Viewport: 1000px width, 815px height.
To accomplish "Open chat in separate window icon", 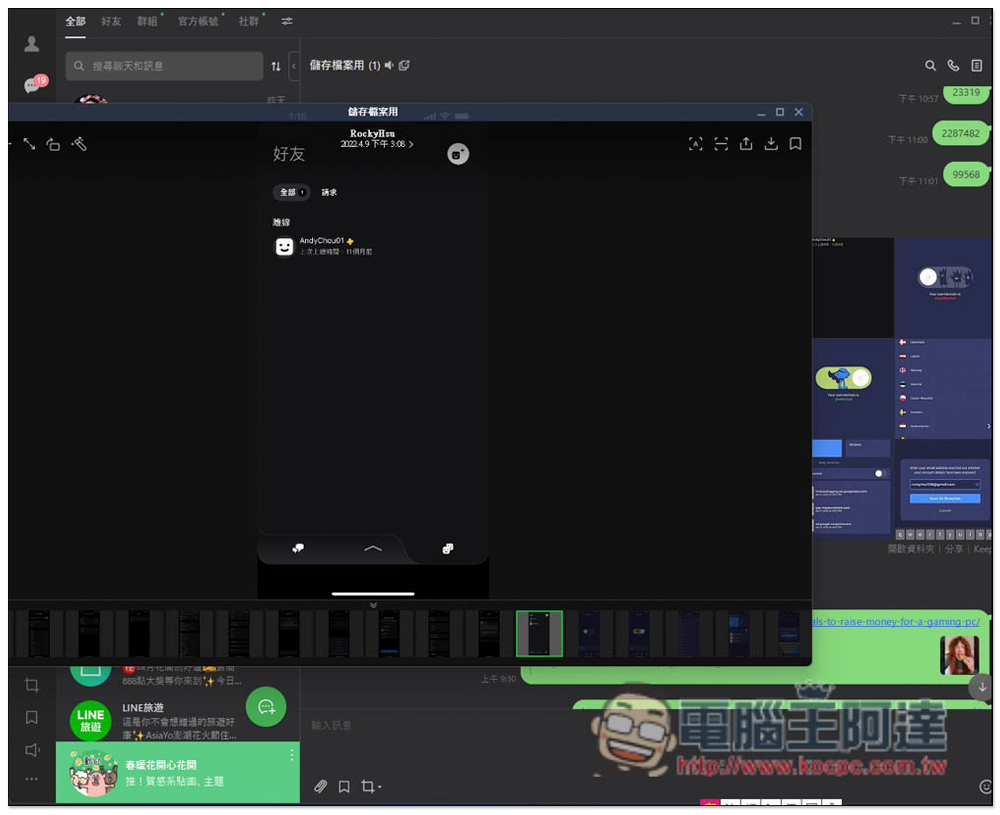I will coord(404,65).
